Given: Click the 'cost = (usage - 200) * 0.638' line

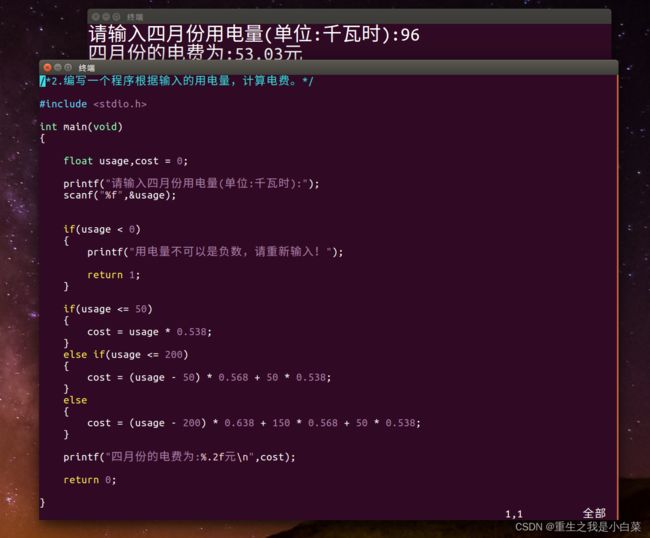Looking at the screenshot, I should pyautogui.click(x=254, y=423).
